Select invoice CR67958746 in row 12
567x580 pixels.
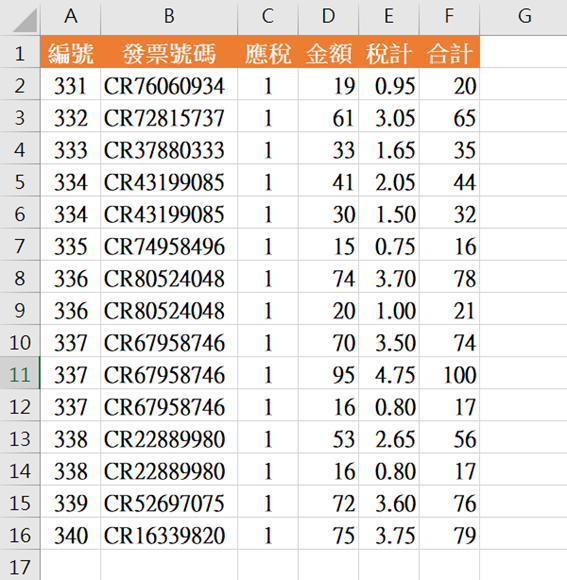coord(169,405)
